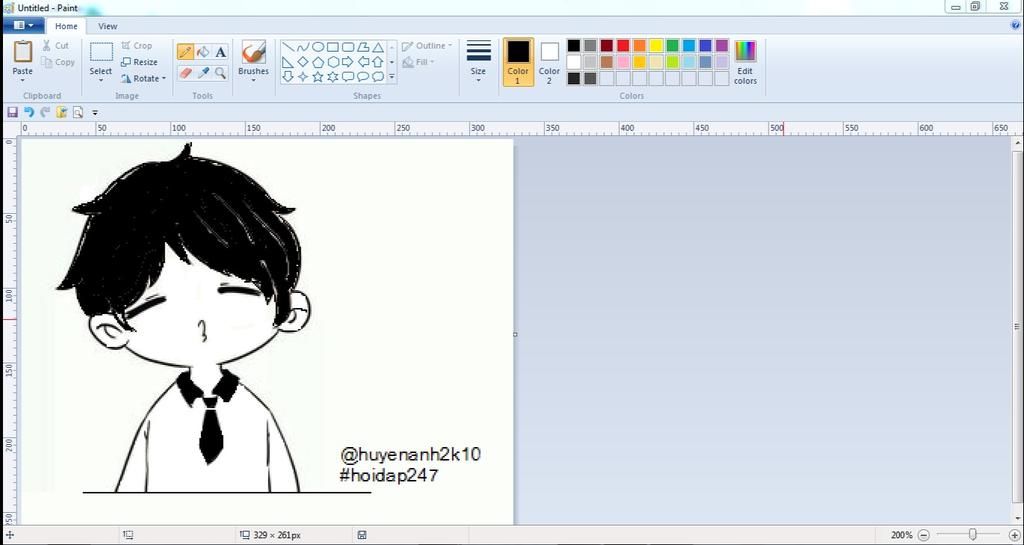Pick the purple color swatch
1024x545 pixels.
(722, 46)
